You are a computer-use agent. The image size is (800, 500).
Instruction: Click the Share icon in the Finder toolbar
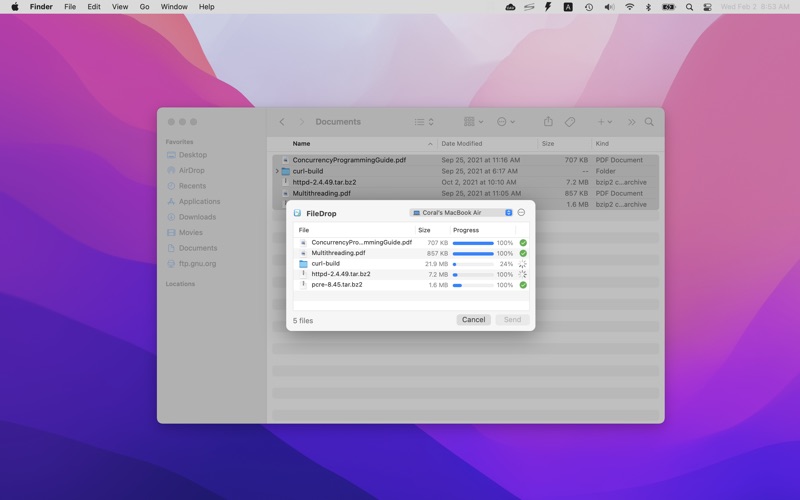pos(548,121)
